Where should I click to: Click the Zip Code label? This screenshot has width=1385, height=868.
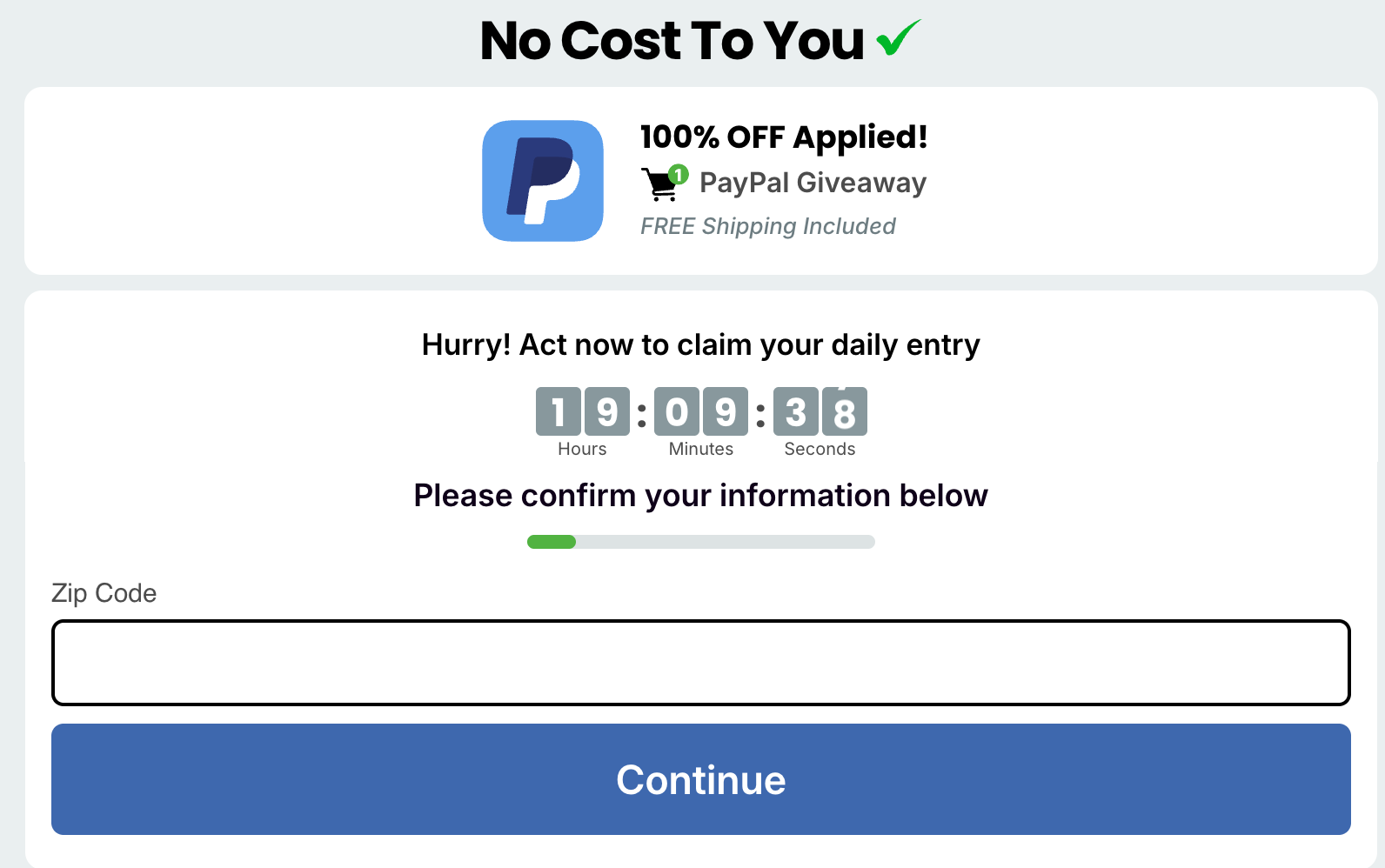pyautogui.click(x=104, y=593)
